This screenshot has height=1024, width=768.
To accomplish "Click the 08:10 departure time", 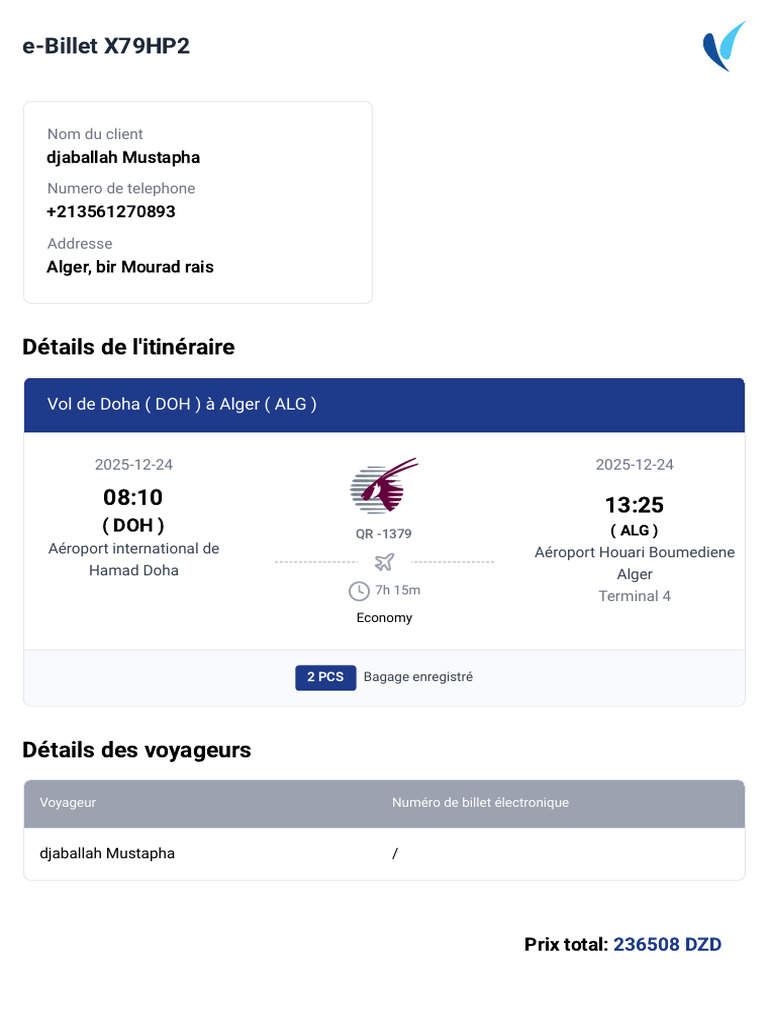I will click(x=133, y=498).
